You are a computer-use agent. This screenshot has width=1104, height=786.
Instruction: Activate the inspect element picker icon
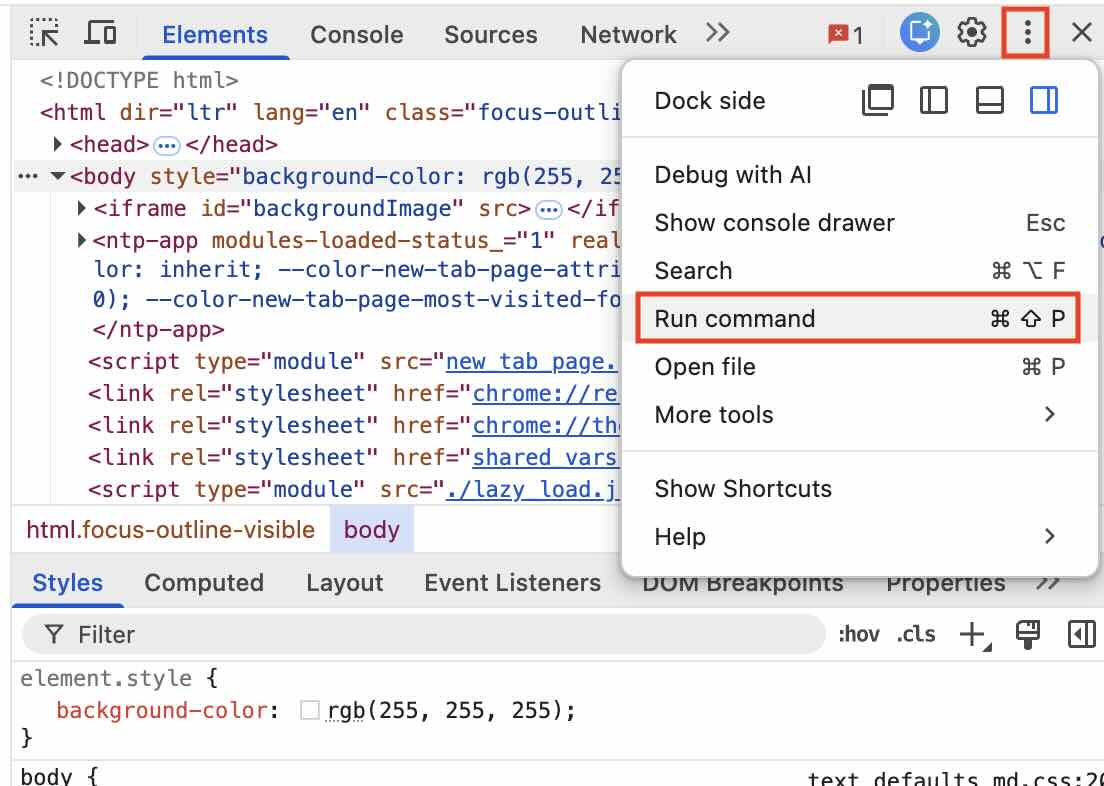pos(45,33)
